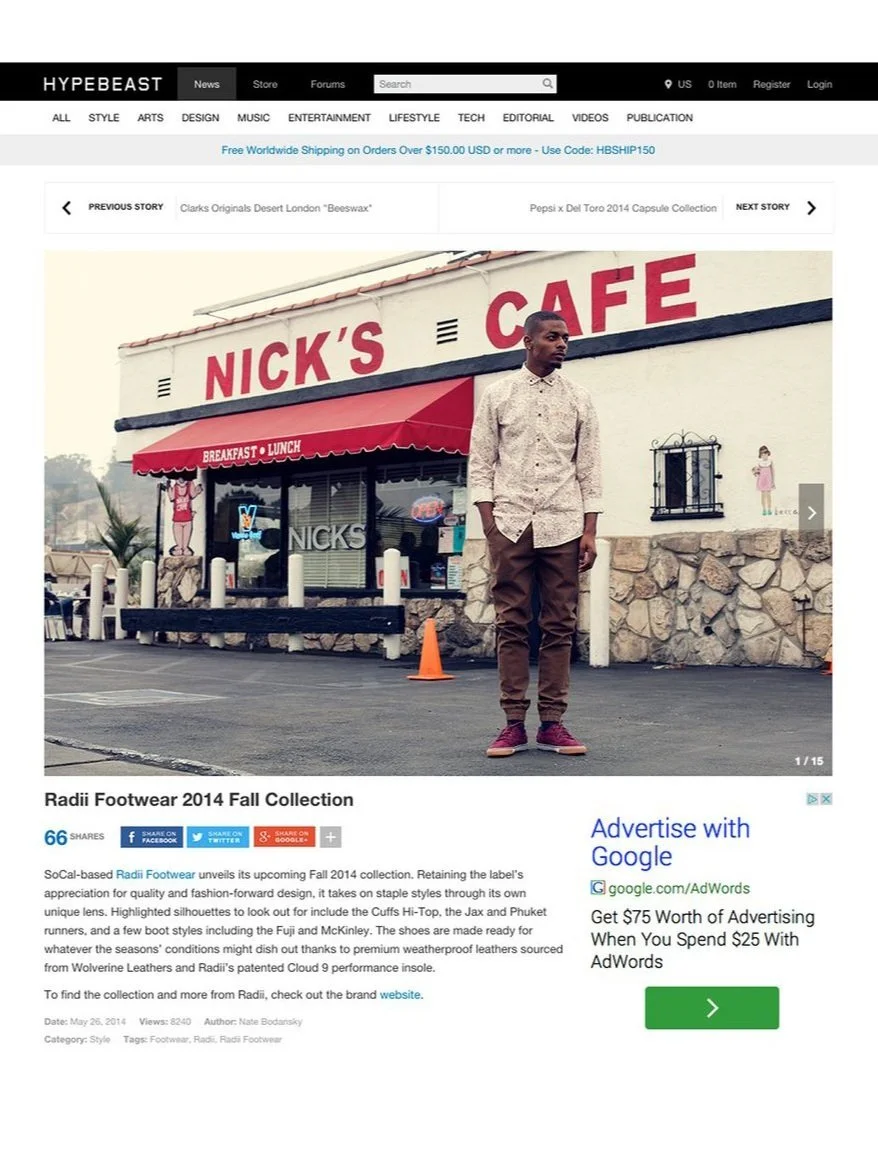
Task: Share on Google+ button
Action: point(285,837)
